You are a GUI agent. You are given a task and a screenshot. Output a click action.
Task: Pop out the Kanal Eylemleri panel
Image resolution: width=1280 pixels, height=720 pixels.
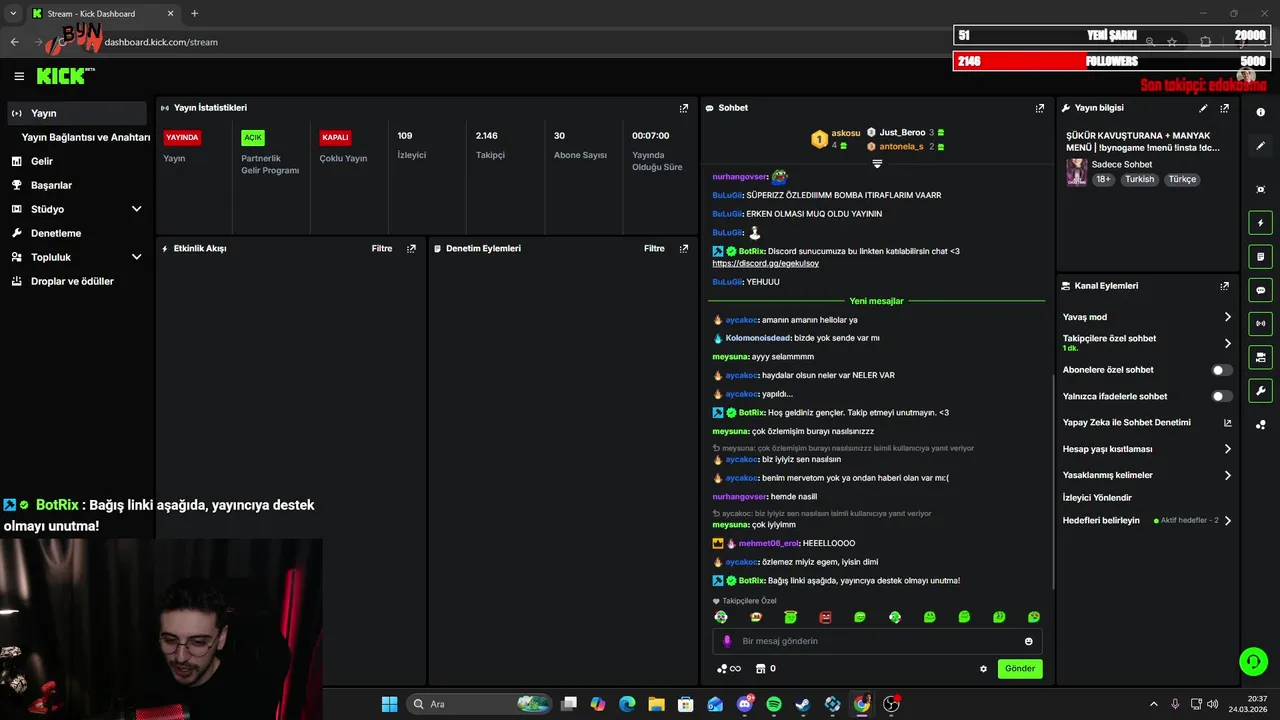coord(1225,286)
